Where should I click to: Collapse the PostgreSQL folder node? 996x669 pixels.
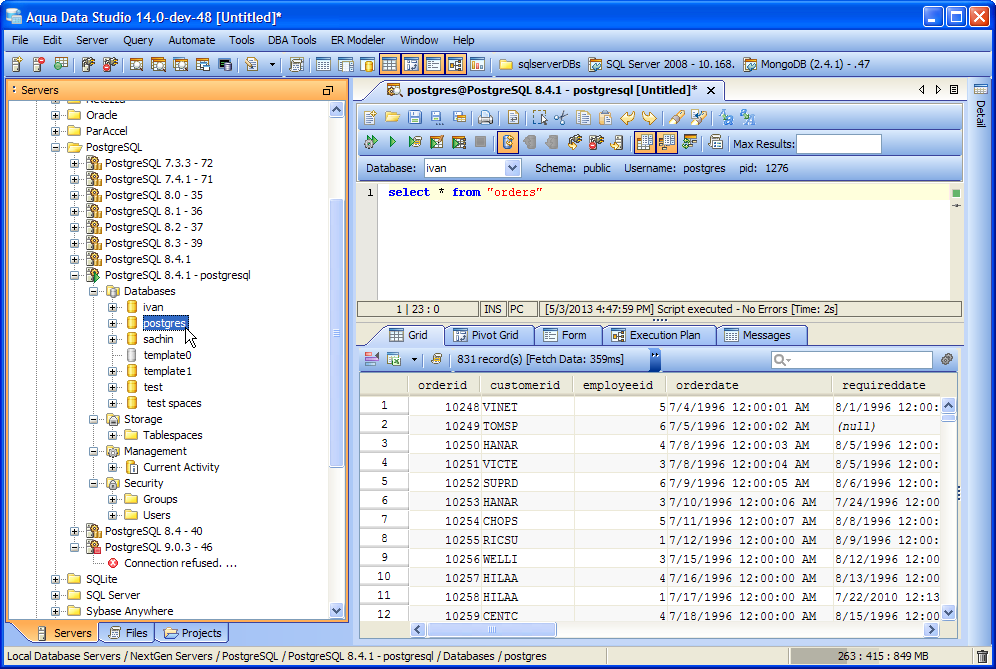[55, 147]
